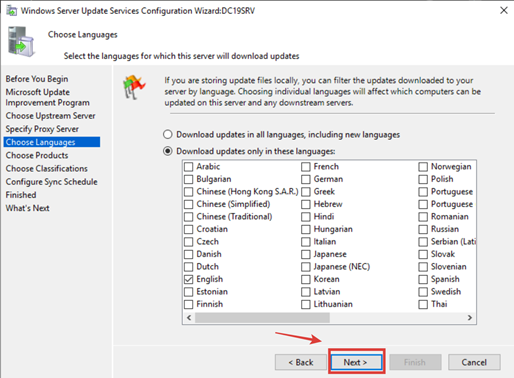Open Configure Sync Schedule step
Viewport: 514px width, 378px height.
(51, 182)
